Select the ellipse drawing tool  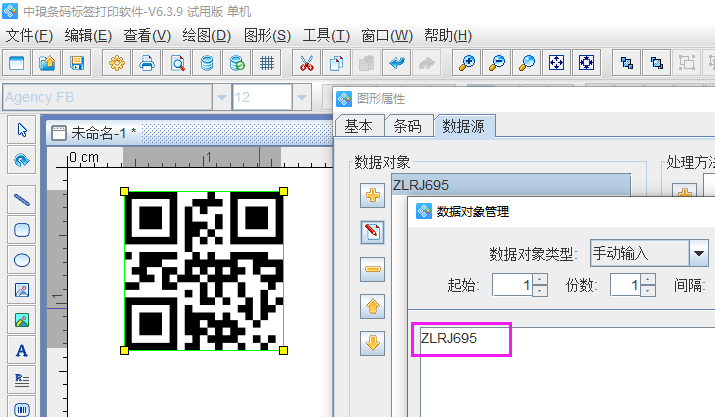pos(21,260)
